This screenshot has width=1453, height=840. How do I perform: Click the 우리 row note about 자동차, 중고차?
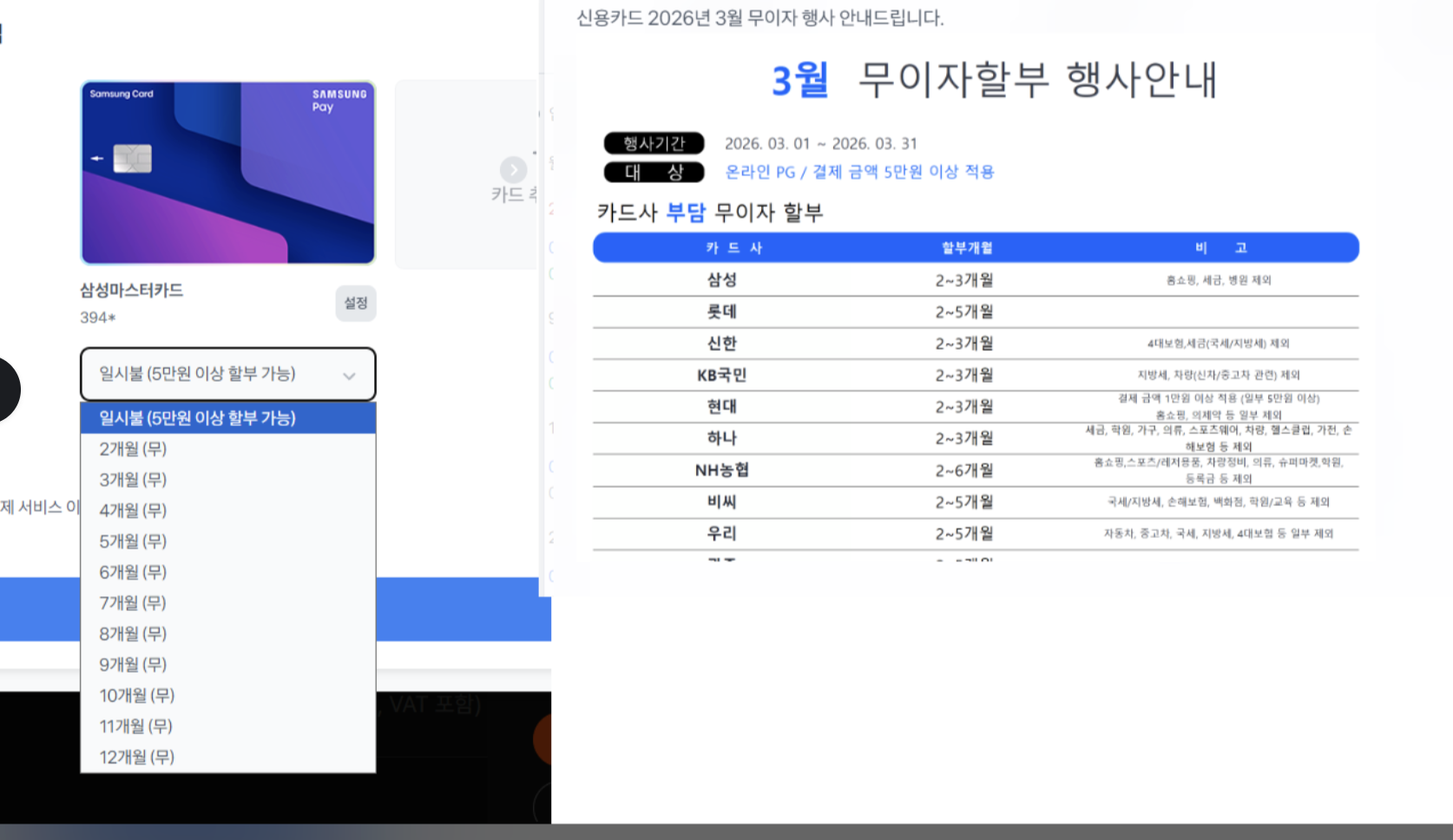[1219, 534]
